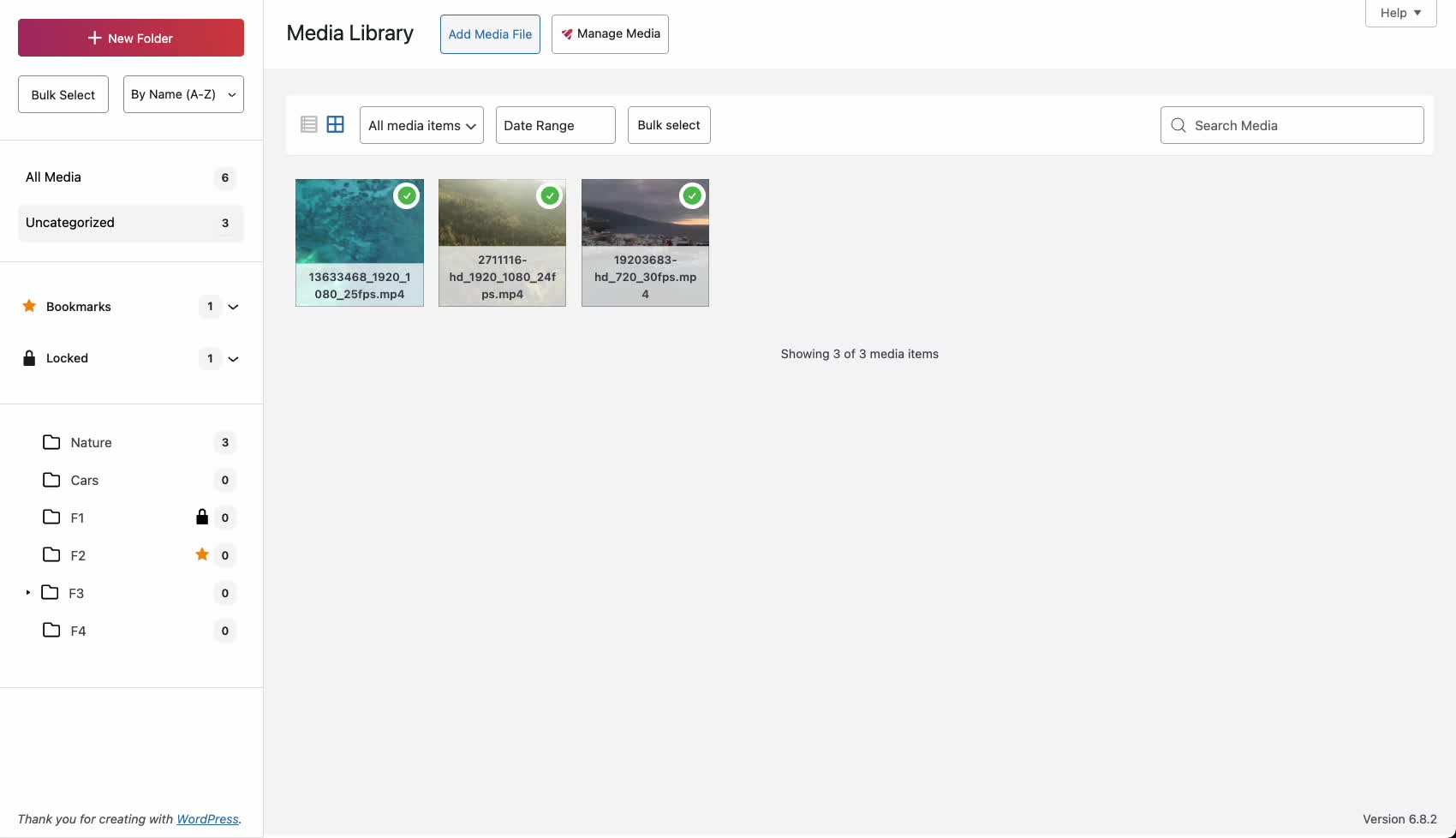Switch to list view layout

[308, 124]
